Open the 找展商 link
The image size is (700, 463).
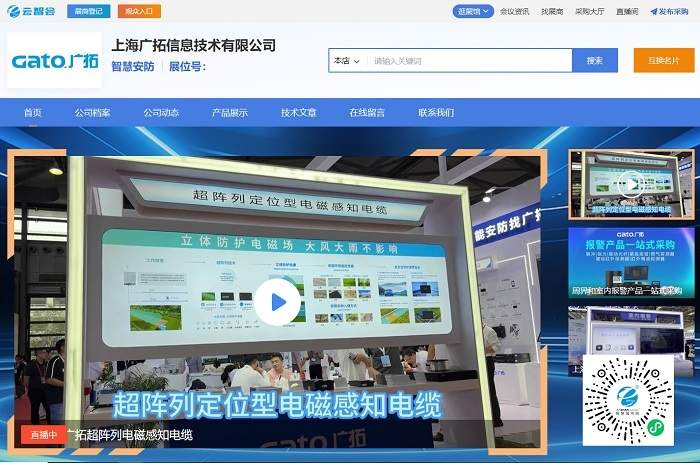pos(552,11)
